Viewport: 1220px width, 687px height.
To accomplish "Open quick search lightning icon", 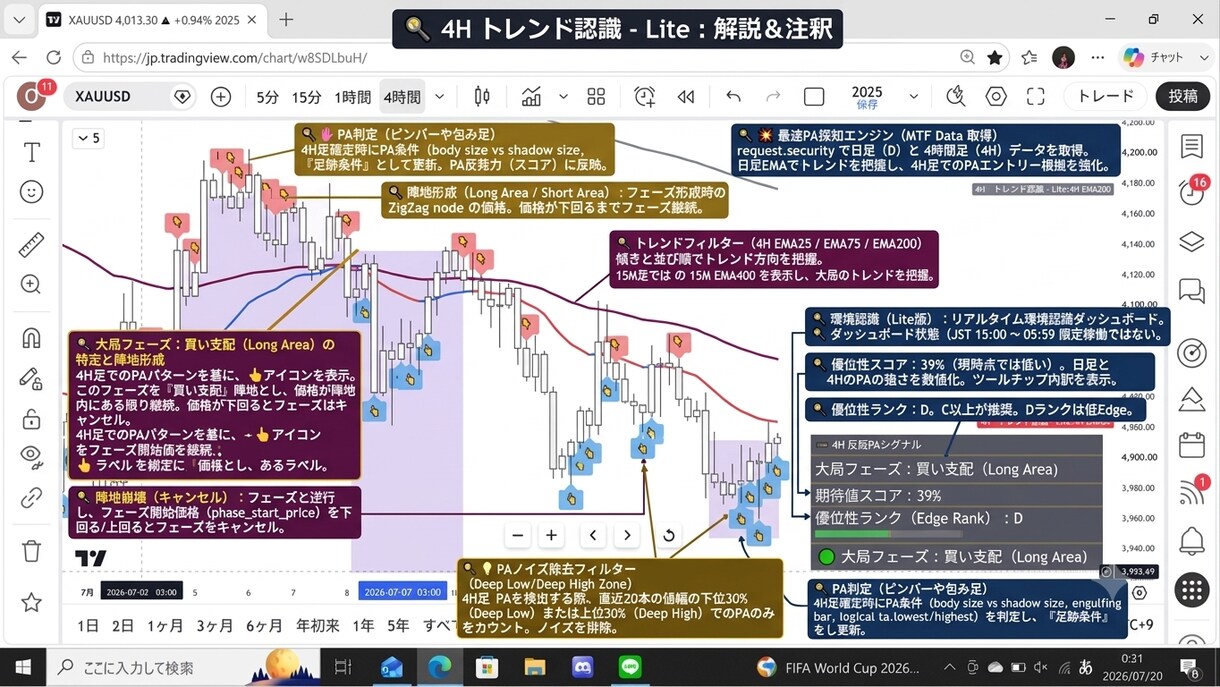I will [956, 97].
